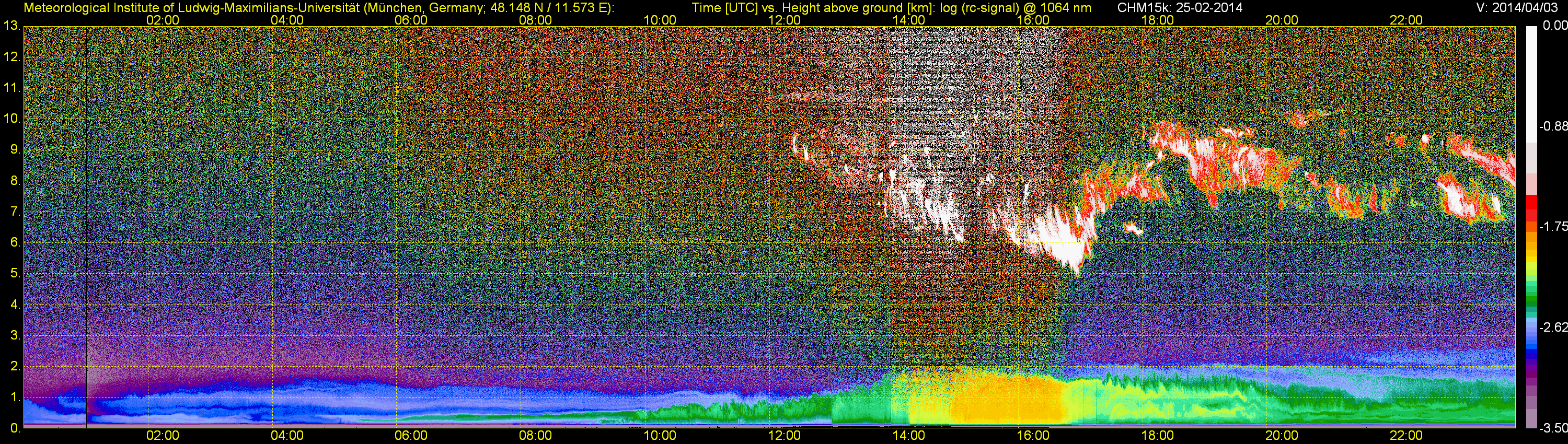Image resolution: width=1568 pixels, height=444 pixels.
Task: Select '14:00' on the top time axis
Action: 909,20
